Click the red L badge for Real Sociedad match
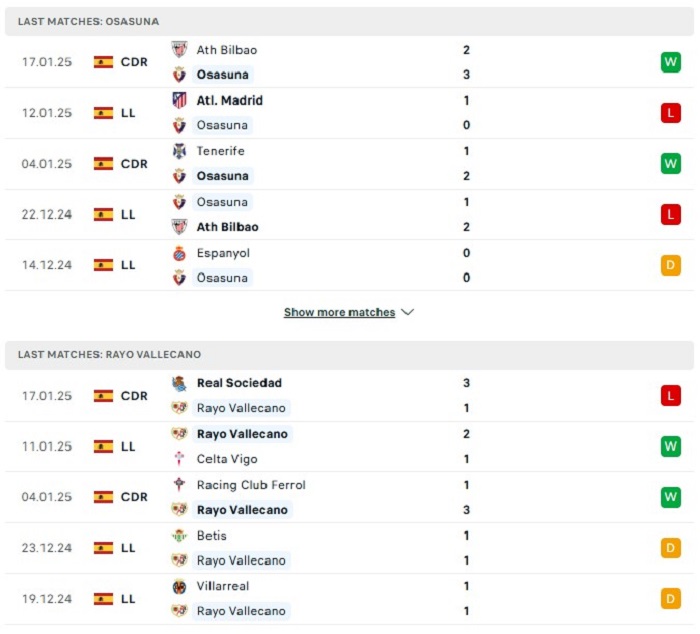This screenshot has height=634, width=700. [671, 396]
